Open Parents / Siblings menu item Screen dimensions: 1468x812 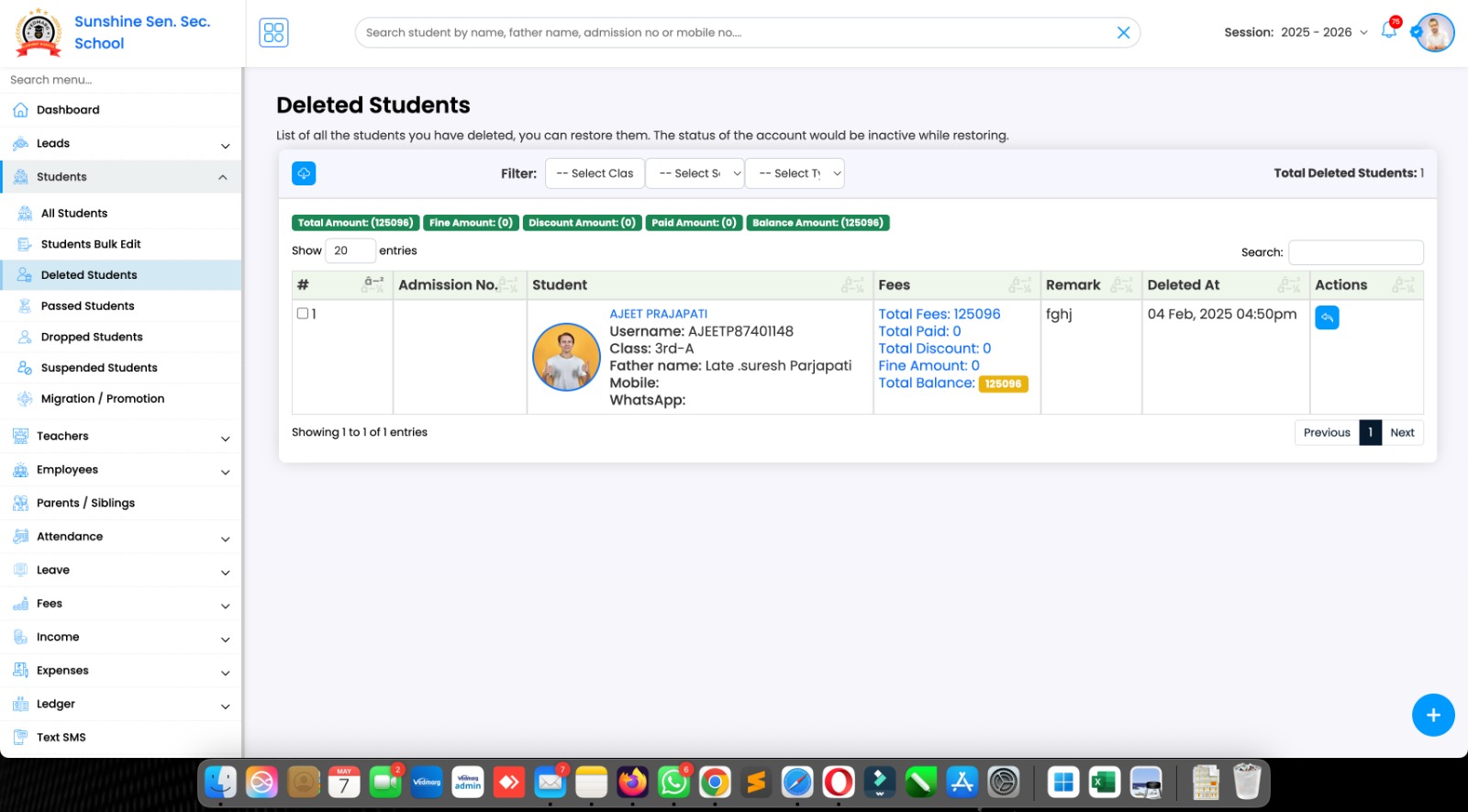pos(121,504)
